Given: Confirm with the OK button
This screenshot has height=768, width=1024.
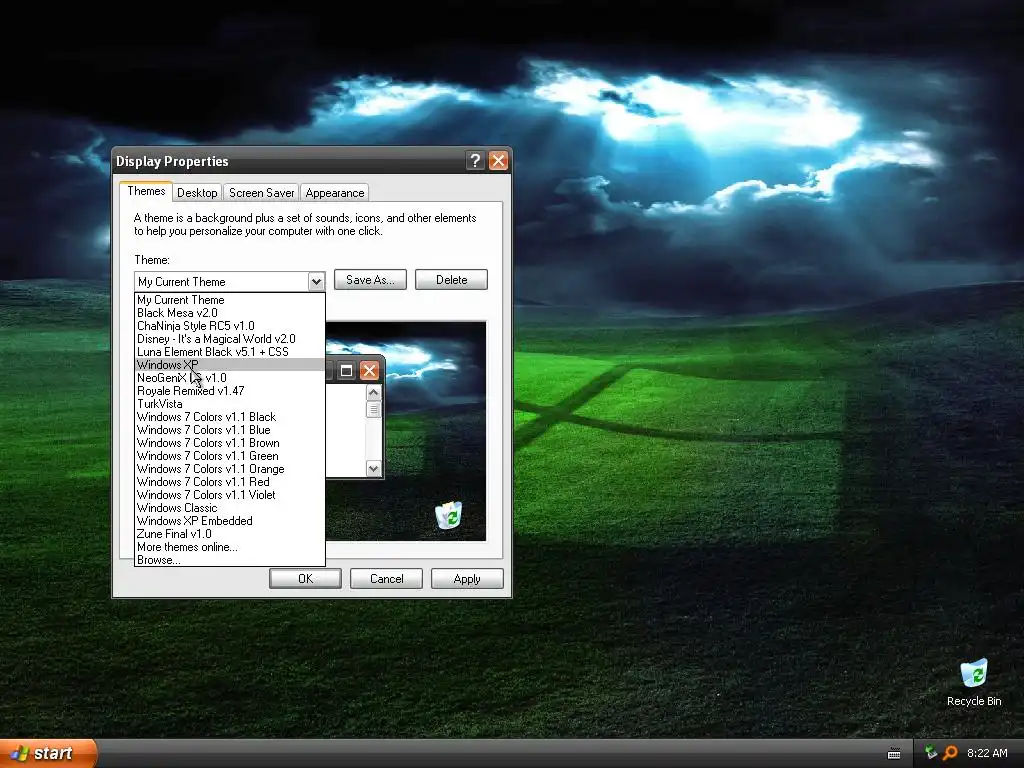Looking at the screenshot, I should 305,579.
